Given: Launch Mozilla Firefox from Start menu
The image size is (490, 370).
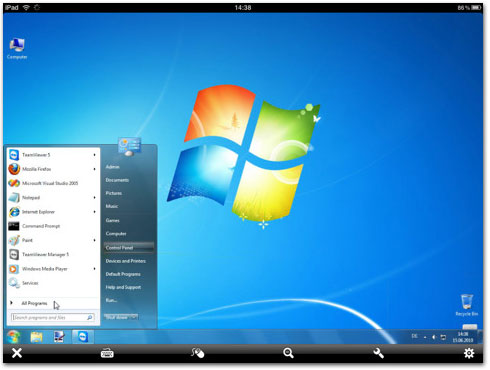Looking at the screenshot, I should pyautogui.click(x=53, y=169).
